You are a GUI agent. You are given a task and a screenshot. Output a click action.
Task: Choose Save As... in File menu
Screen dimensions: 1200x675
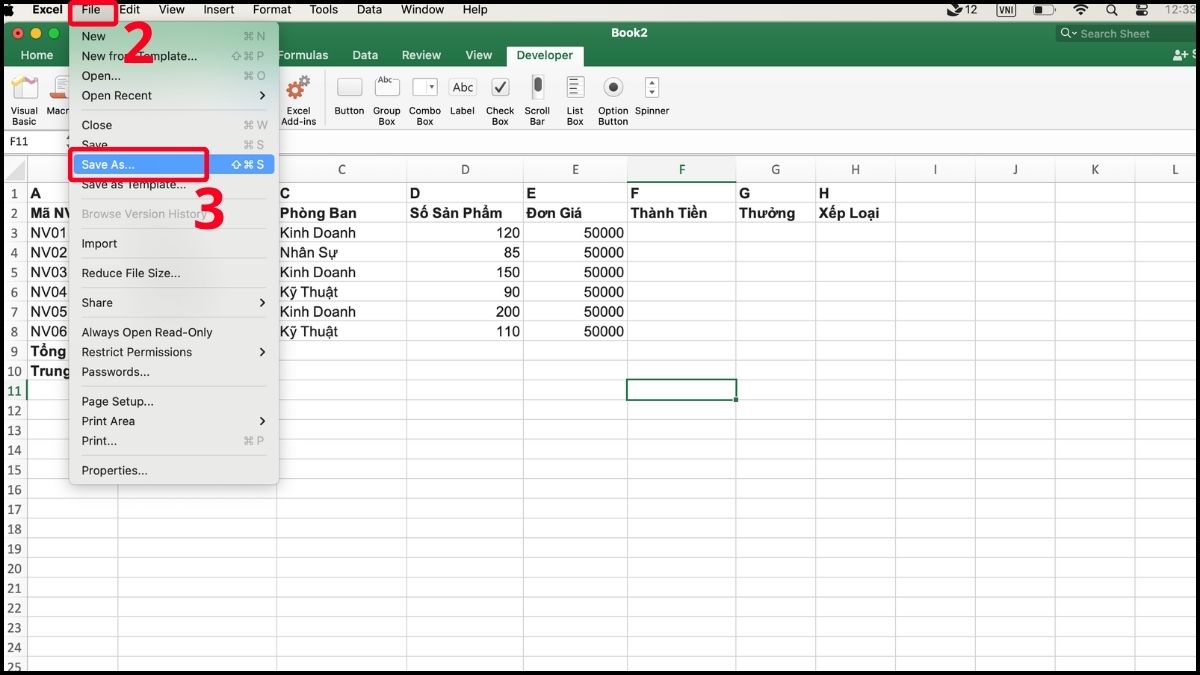tap(174, 164)
